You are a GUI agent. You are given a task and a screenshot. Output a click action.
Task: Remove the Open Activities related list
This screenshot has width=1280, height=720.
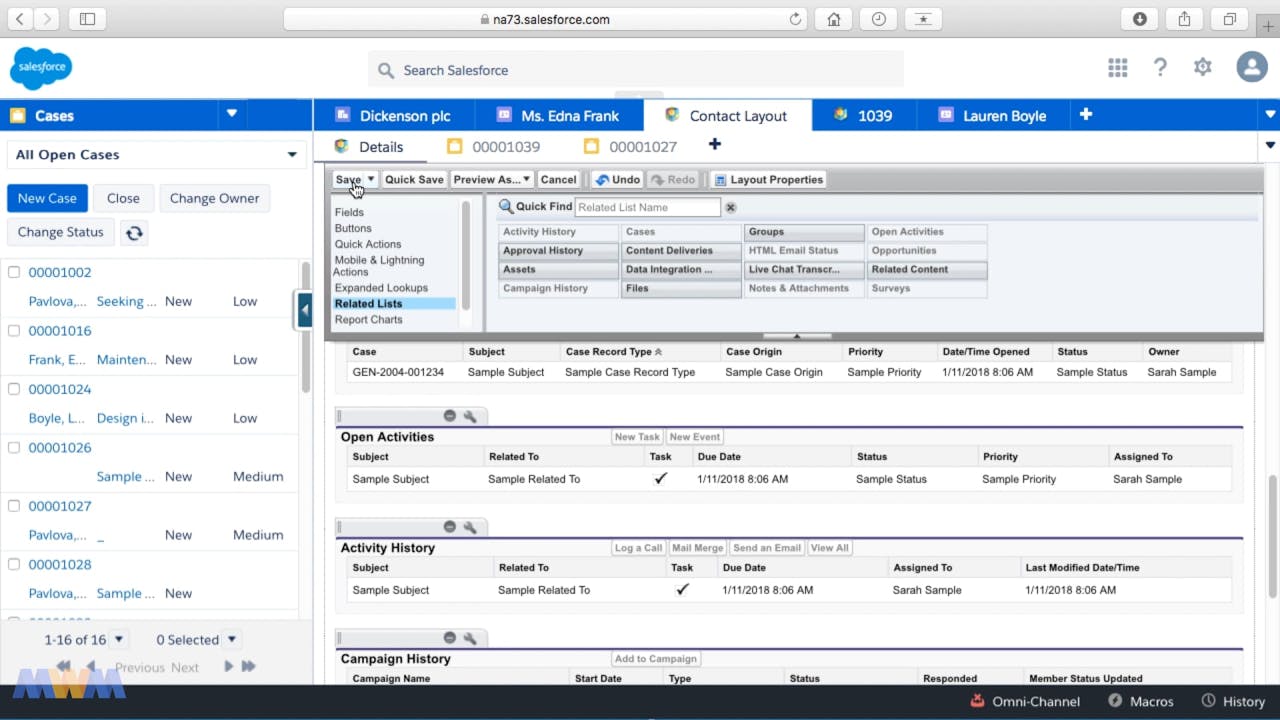[x=449, y=416]
